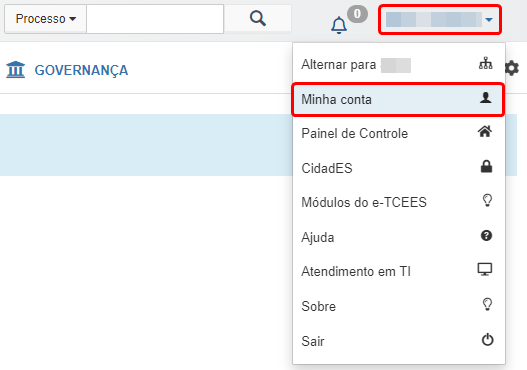Select Alternar para menu entry

point(399,65)
